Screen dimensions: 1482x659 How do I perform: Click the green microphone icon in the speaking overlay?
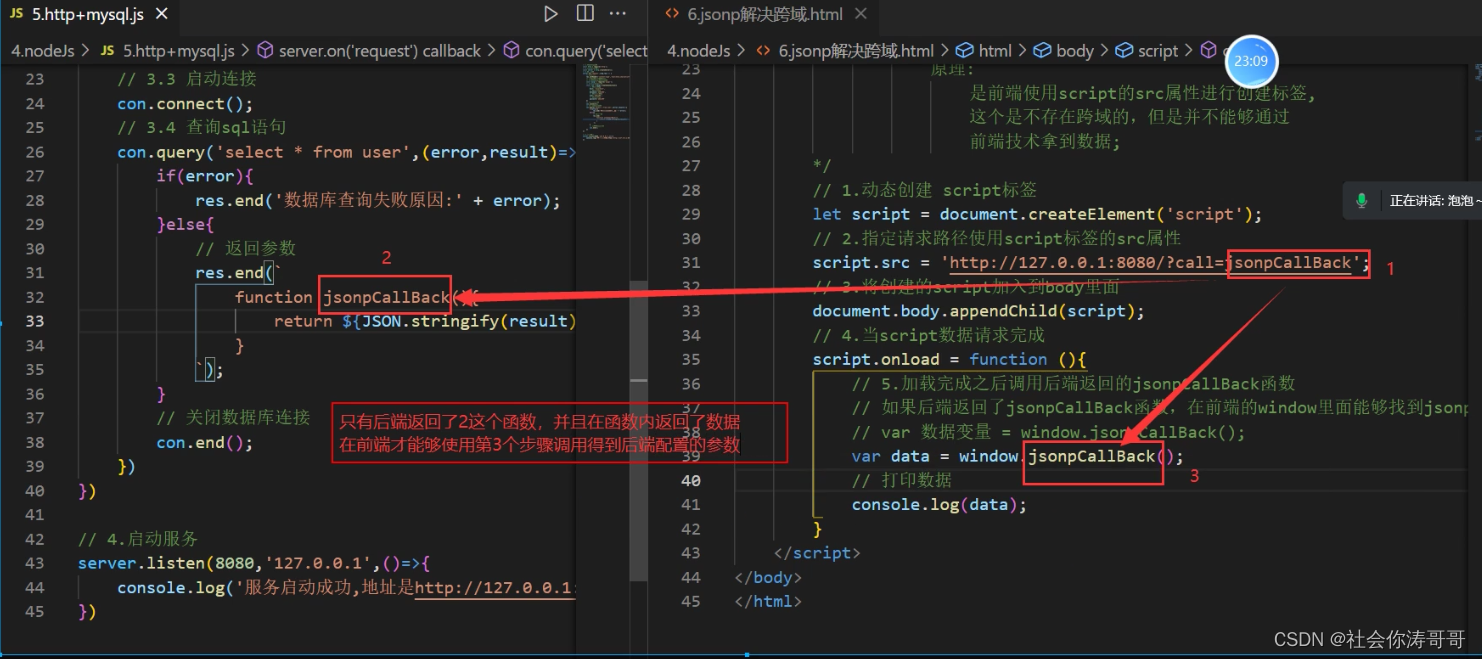click(x=1361, y=201)
